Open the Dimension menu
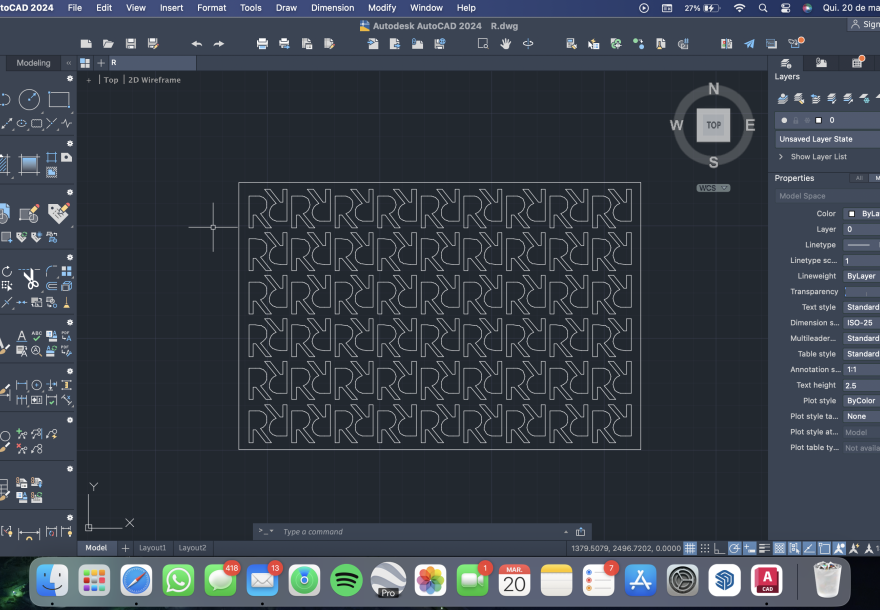Image resolution: width=880 pixels, height=610 pixels. (x=332, y=8)
